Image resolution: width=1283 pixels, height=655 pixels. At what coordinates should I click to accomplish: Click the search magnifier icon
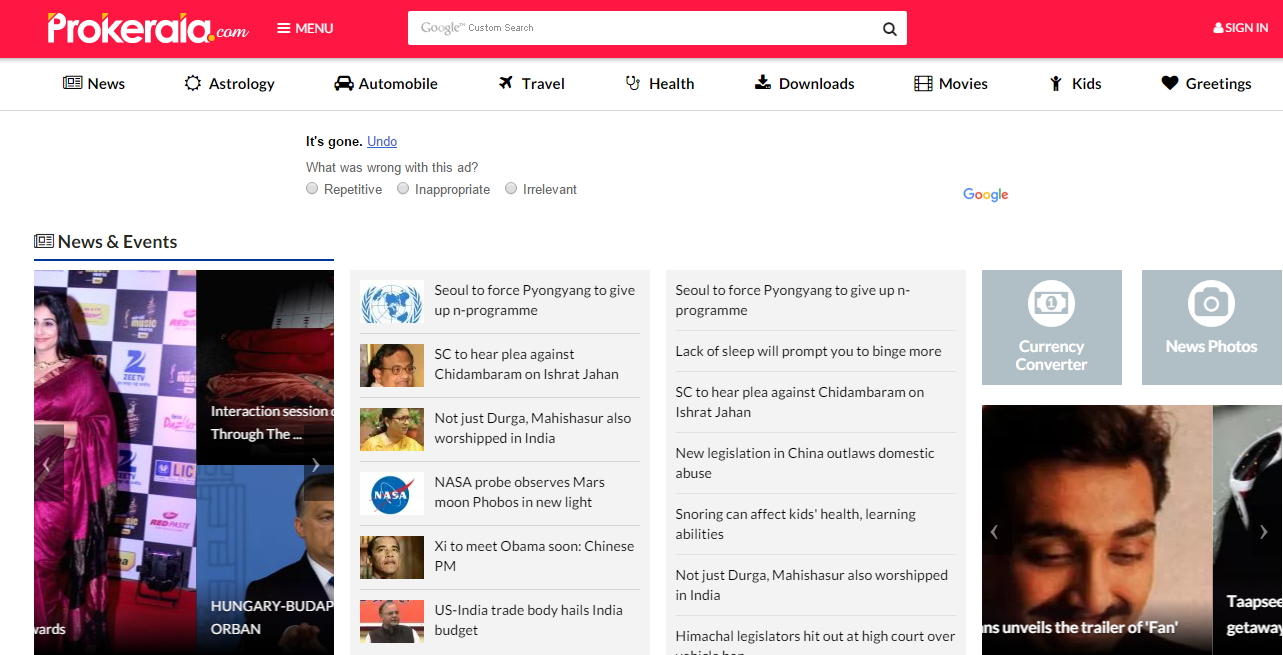(x=889, y=29)
